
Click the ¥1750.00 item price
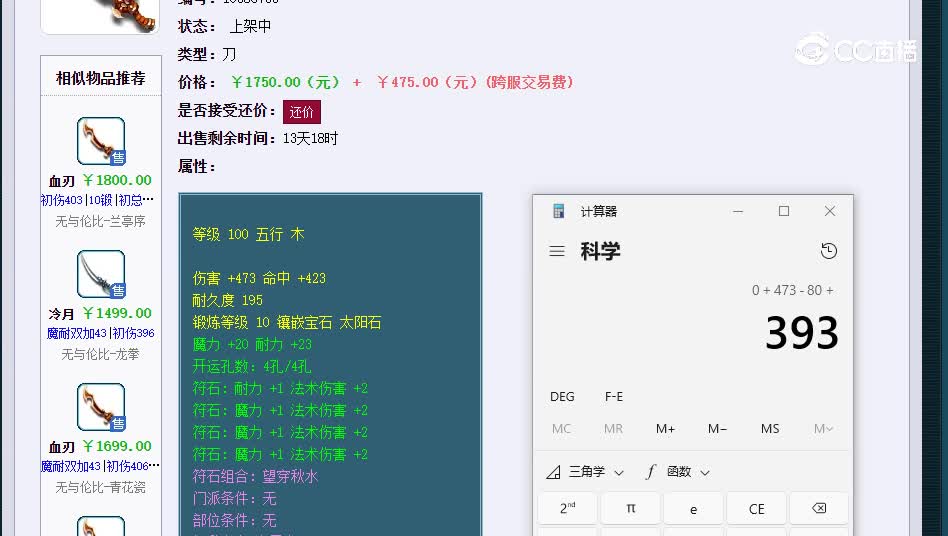click(x=285, y=82)
